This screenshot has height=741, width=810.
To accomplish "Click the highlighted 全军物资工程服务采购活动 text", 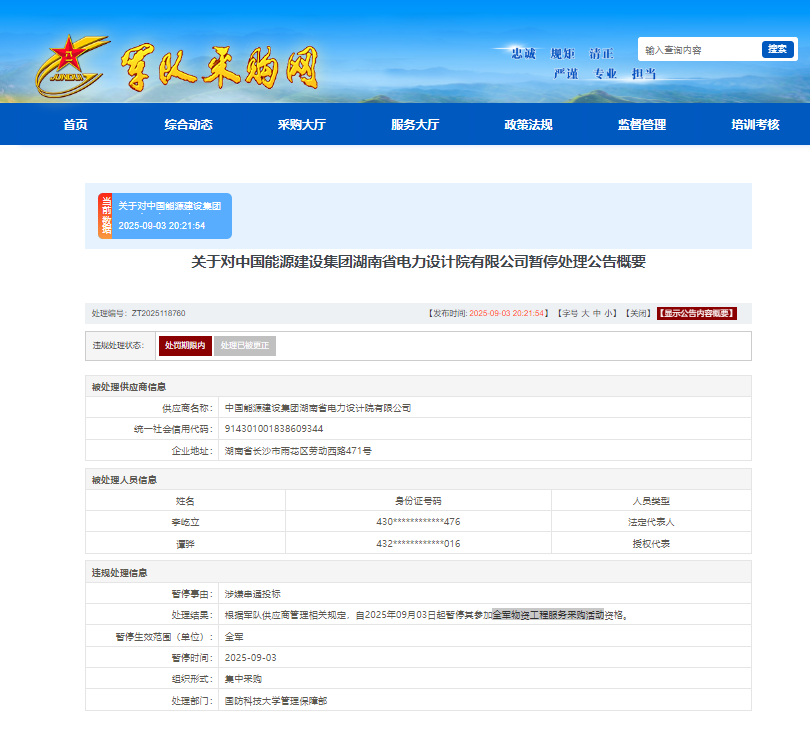I will pyautogui.click(x=548, y=615).
